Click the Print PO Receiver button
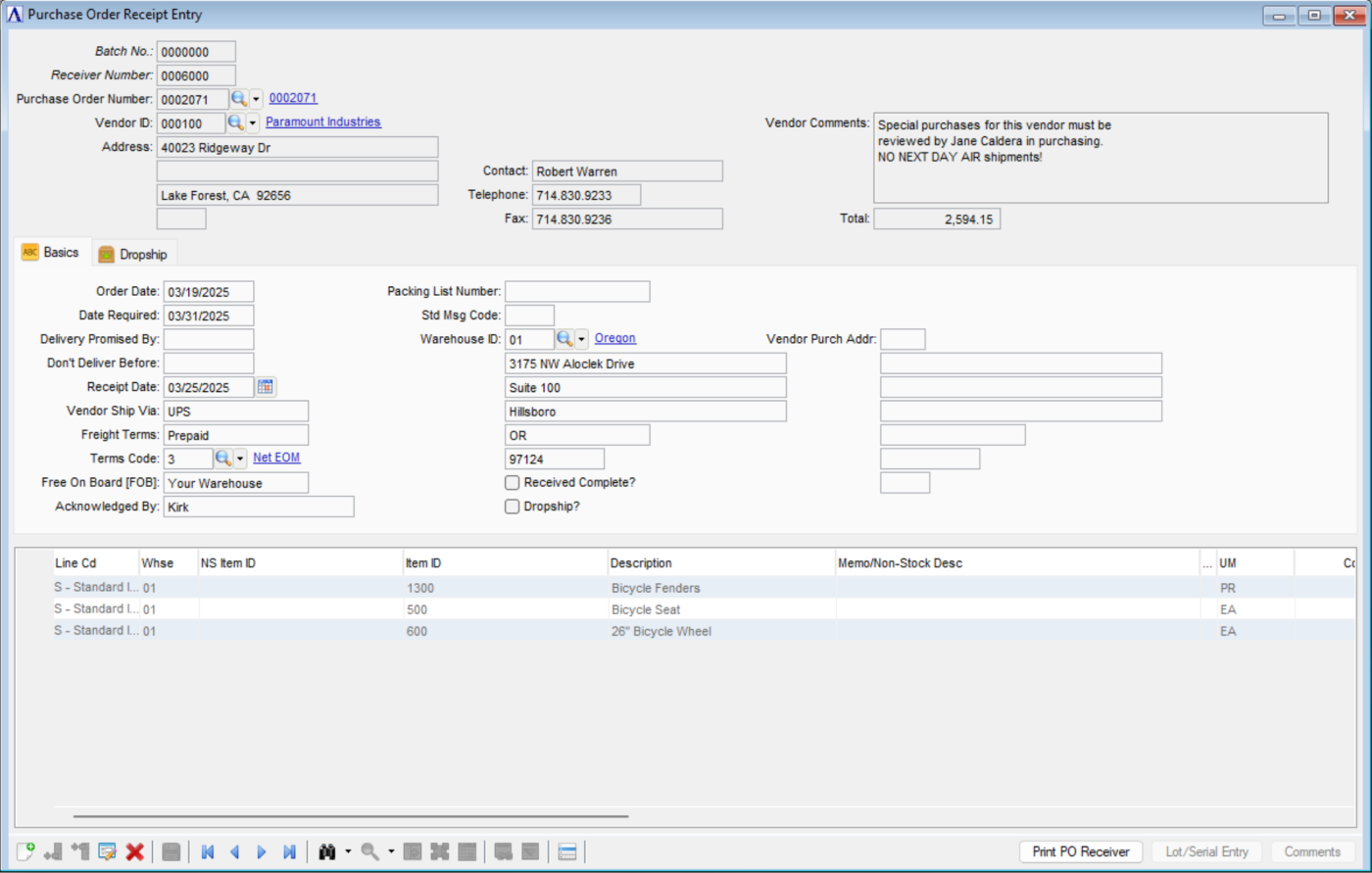 coord(1081,851)
